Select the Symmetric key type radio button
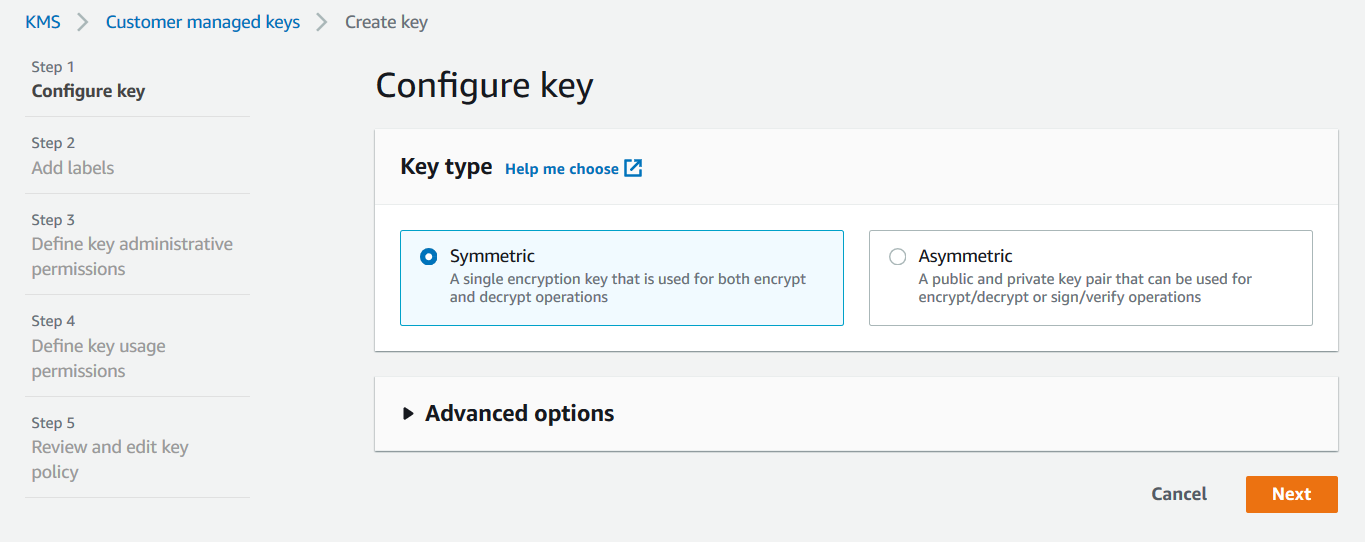This screenshot has width=1365, height=542. [429, 257]
